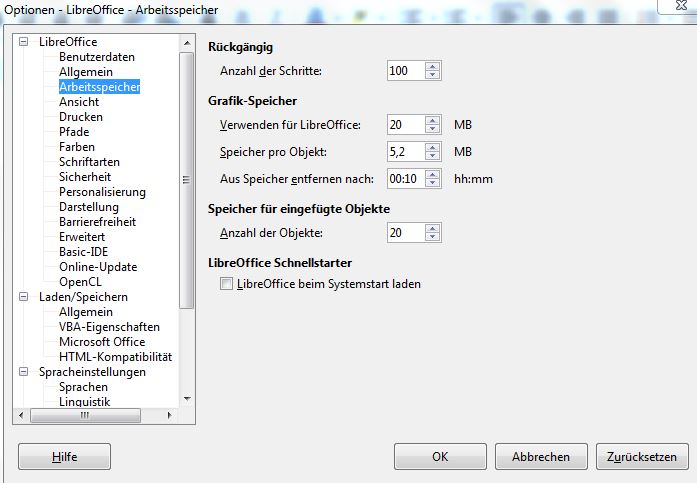This screenshot has height=483, width=697.
Task: Select the Arbeitsspeicher tree entry
Action: (x=100, y=87)
